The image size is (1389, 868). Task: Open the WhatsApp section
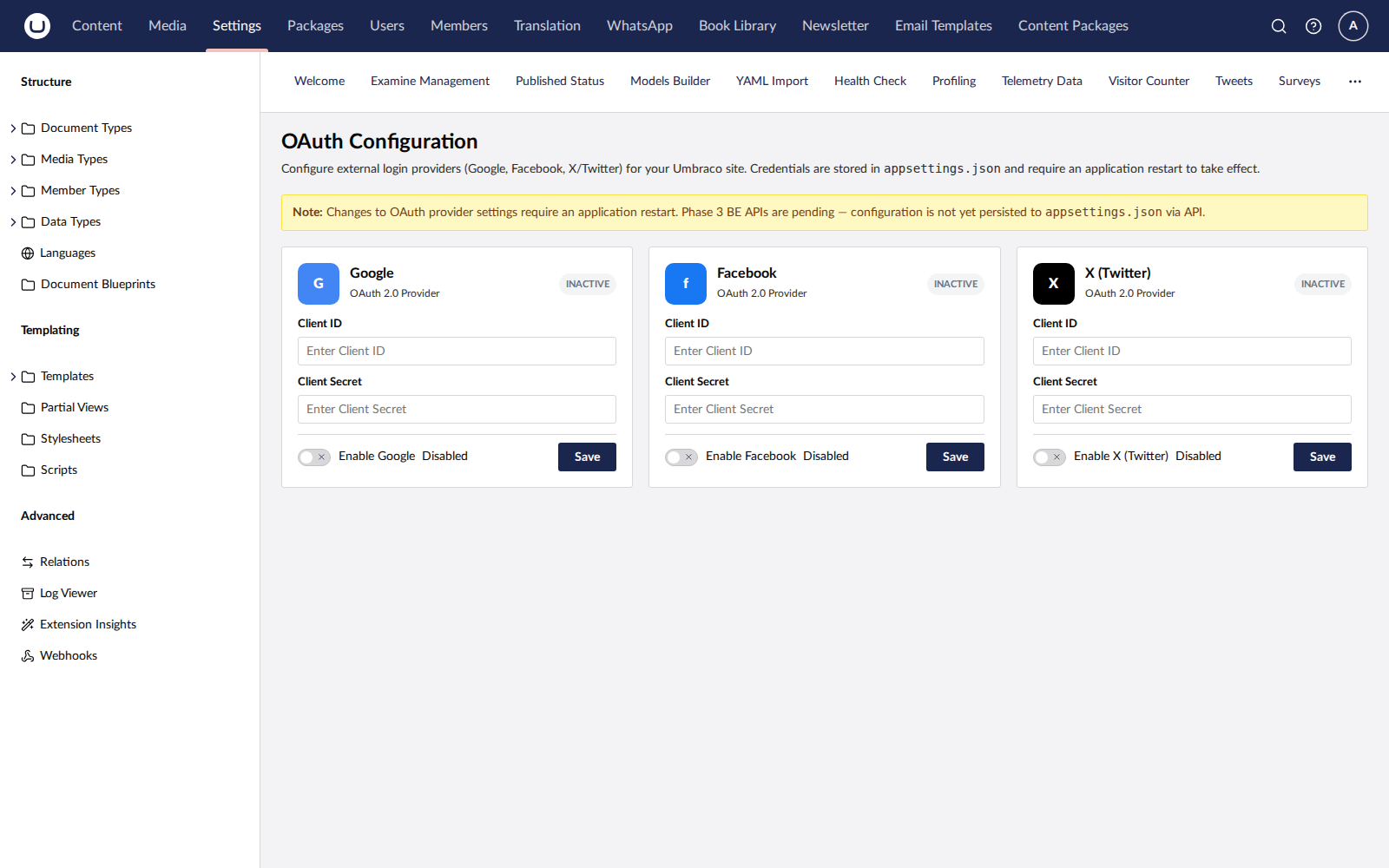point(640,26)
